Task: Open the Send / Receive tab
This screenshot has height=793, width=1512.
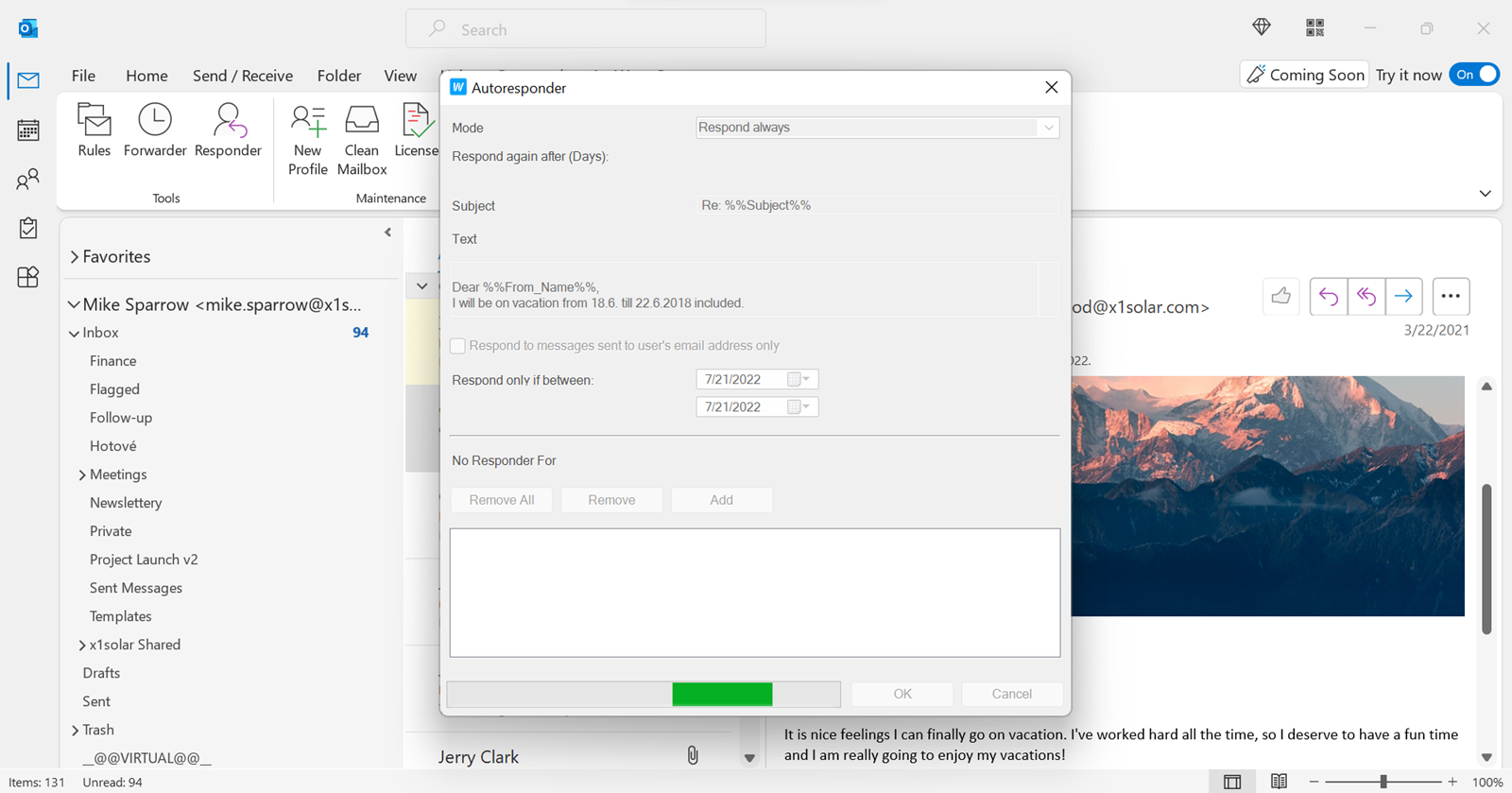Action: click(243, 76)
